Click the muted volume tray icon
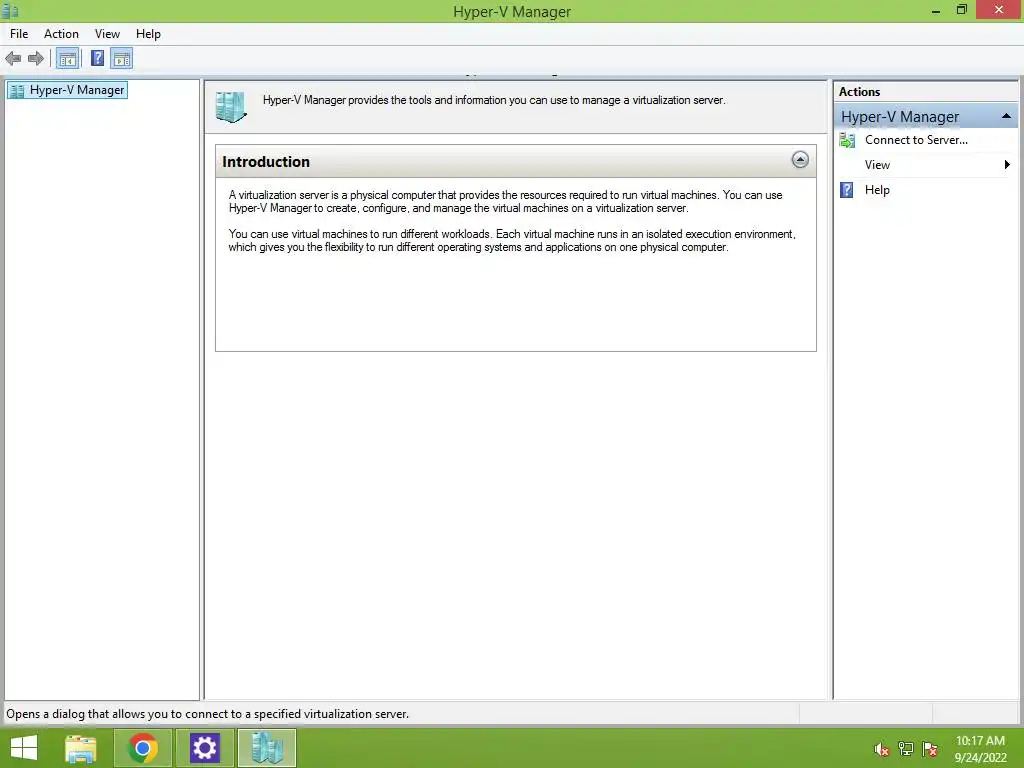 tap(882, 750)
